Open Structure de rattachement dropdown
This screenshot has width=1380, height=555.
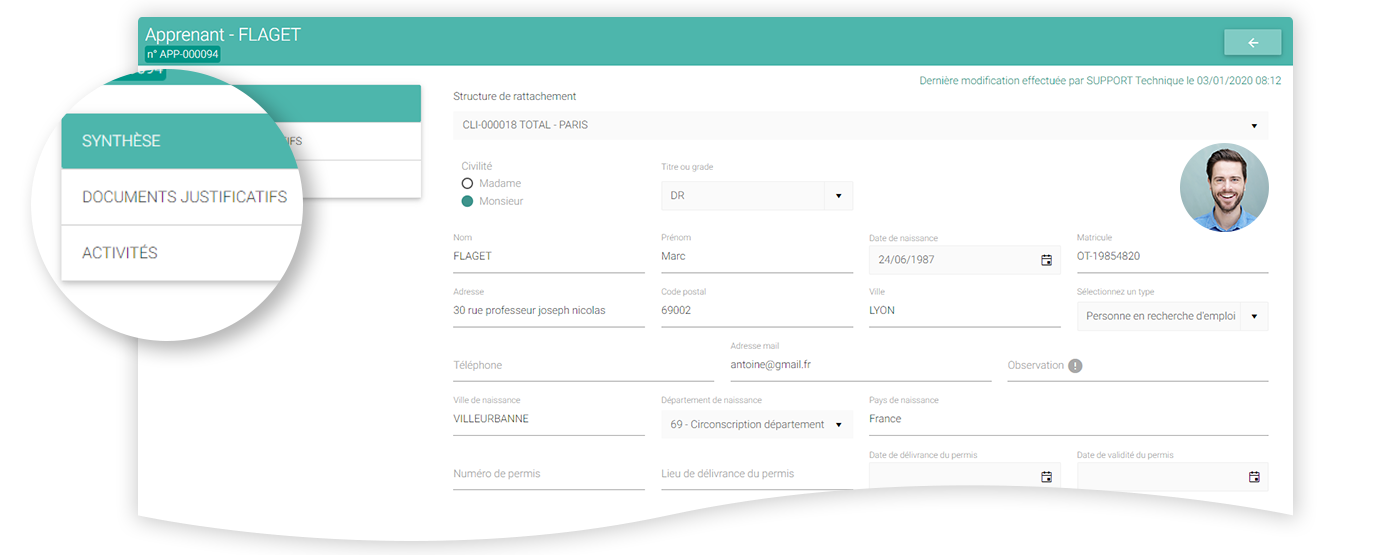pos(860,125)
